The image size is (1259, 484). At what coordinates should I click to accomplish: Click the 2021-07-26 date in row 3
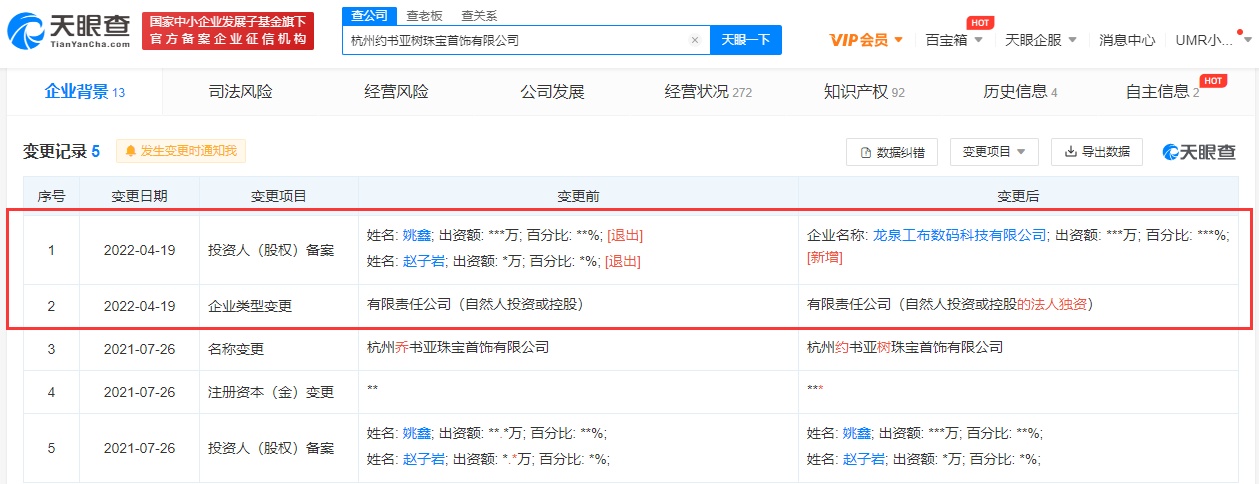tap(139, 349)
